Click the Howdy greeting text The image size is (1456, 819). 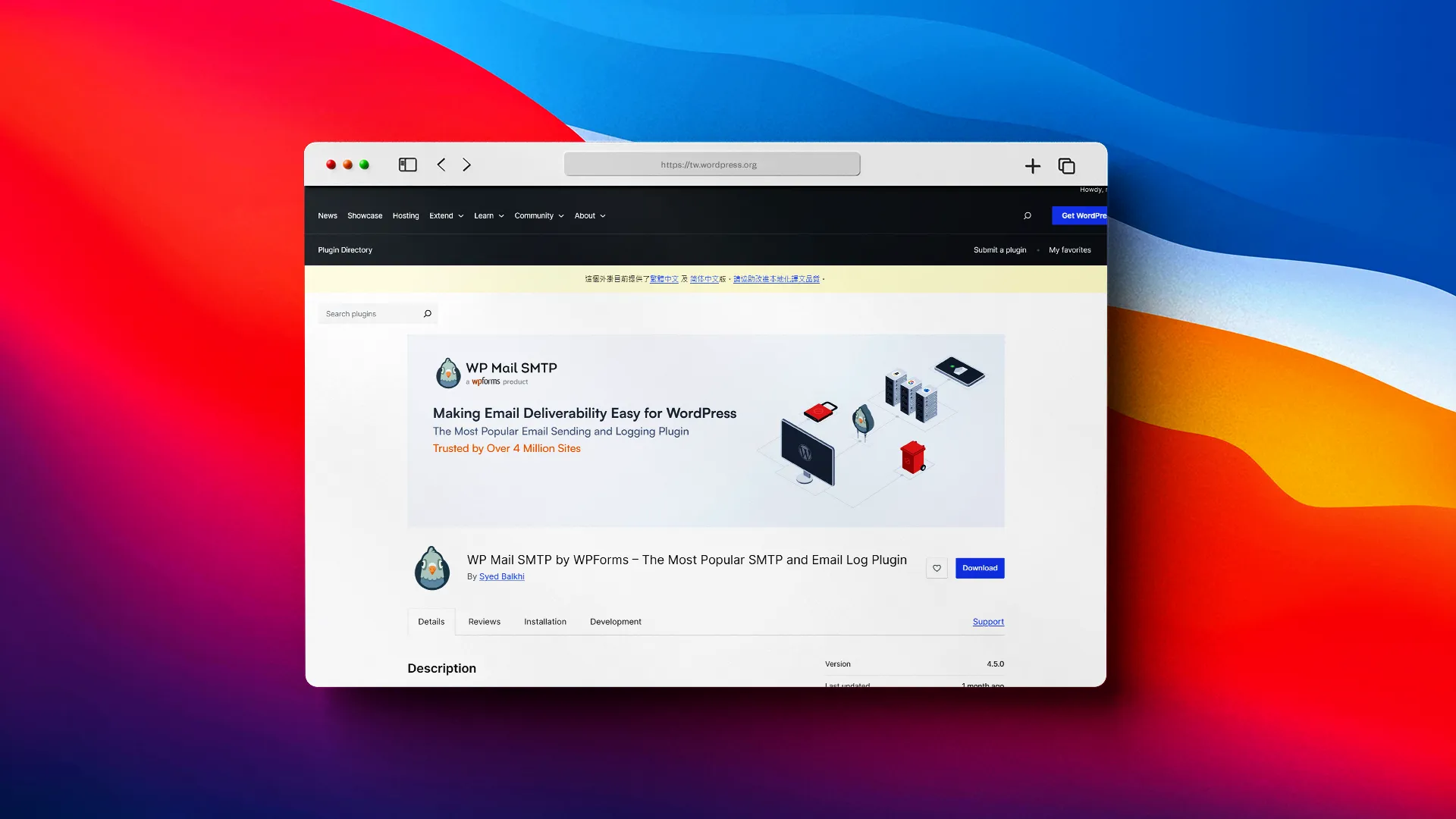(x=1093, y=190)
